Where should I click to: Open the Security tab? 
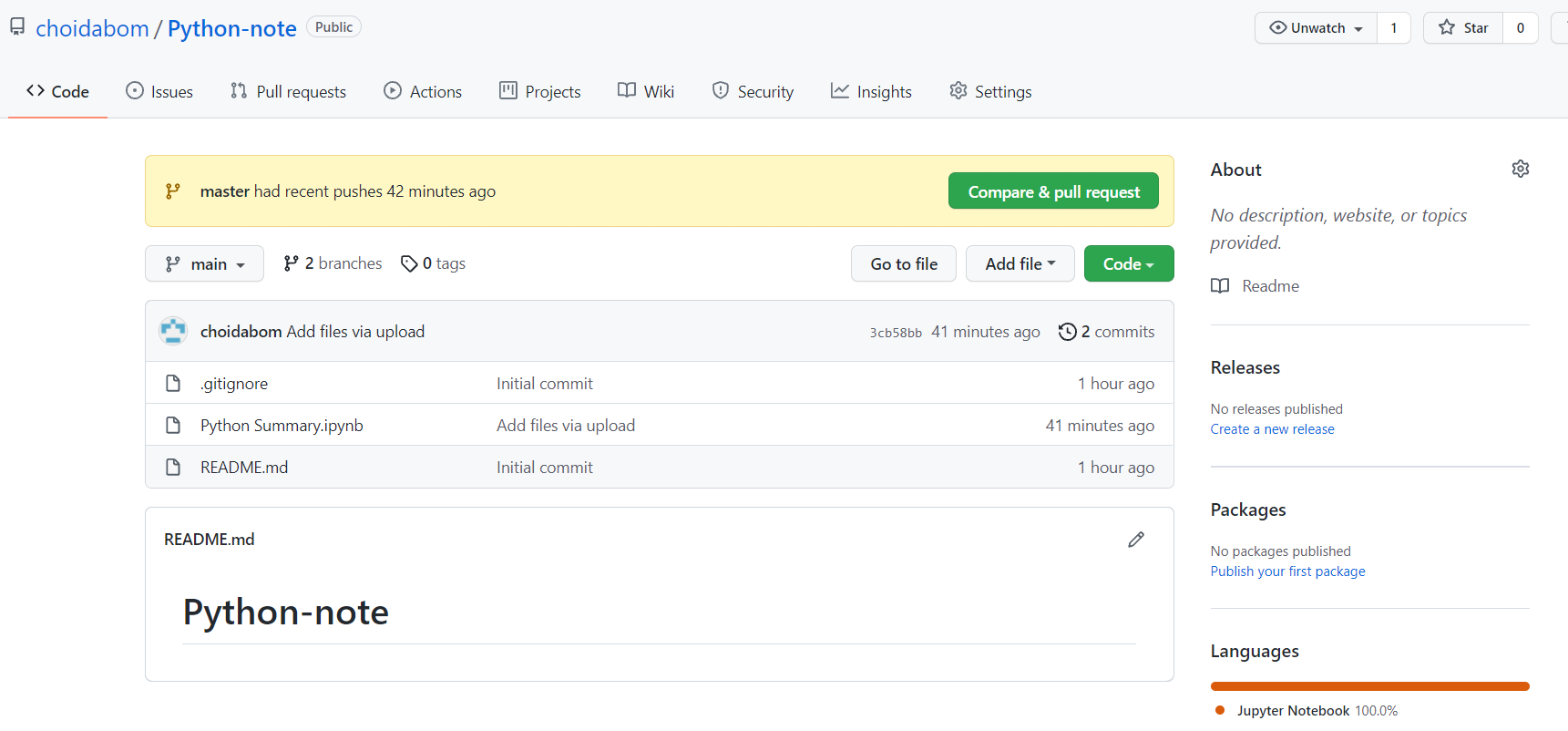753,91
